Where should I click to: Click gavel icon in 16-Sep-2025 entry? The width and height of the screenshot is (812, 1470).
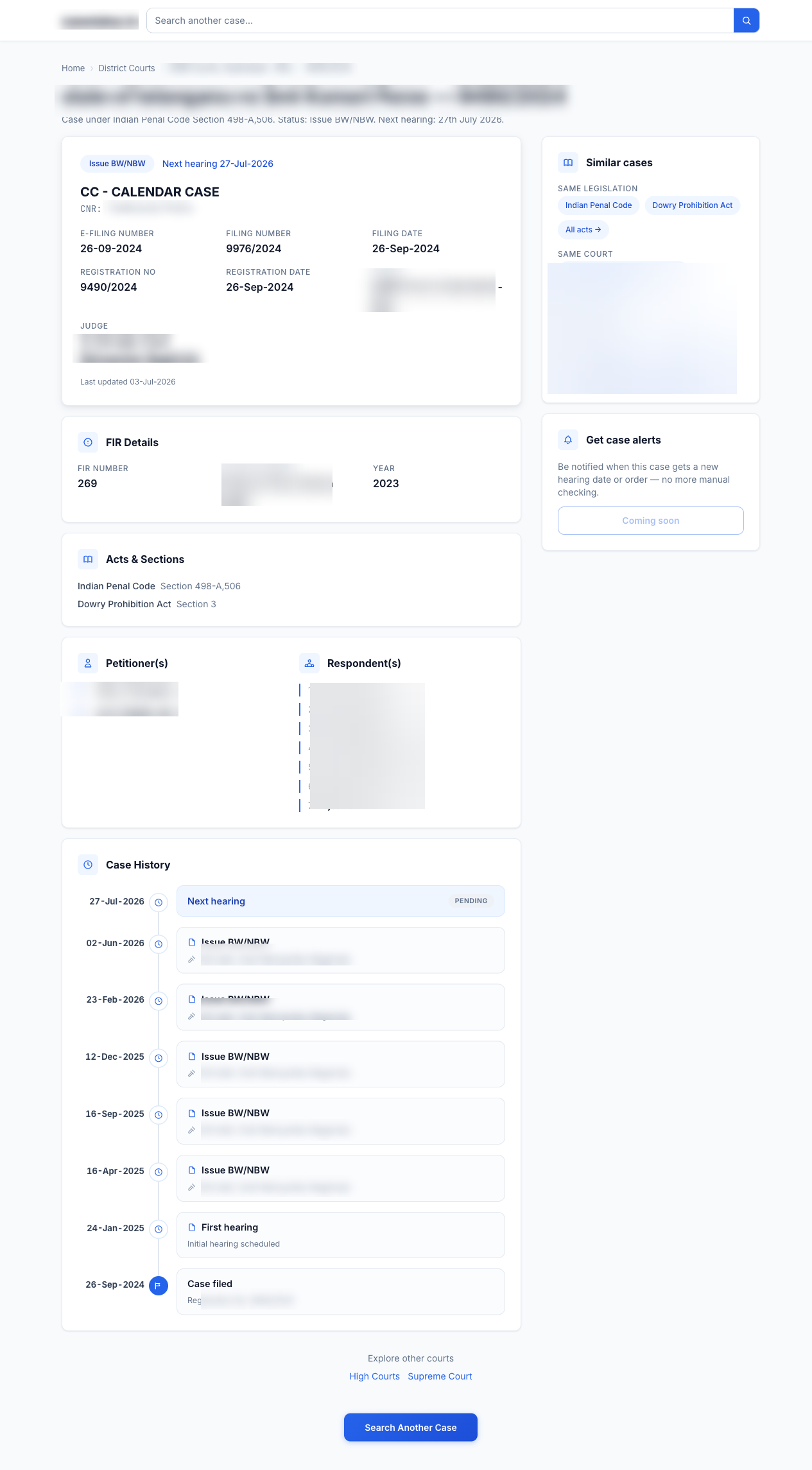point(191,1130)
